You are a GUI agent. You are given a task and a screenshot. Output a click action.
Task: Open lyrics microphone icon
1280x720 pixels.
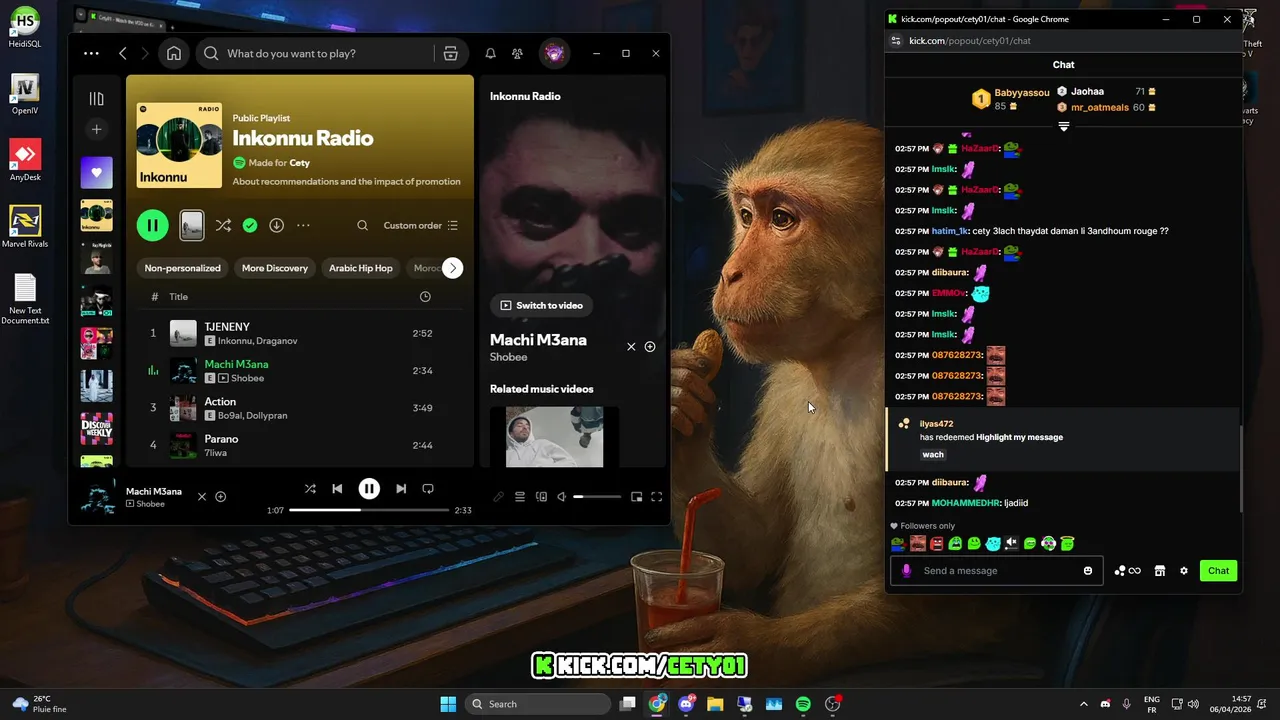[x=498, y=497]
